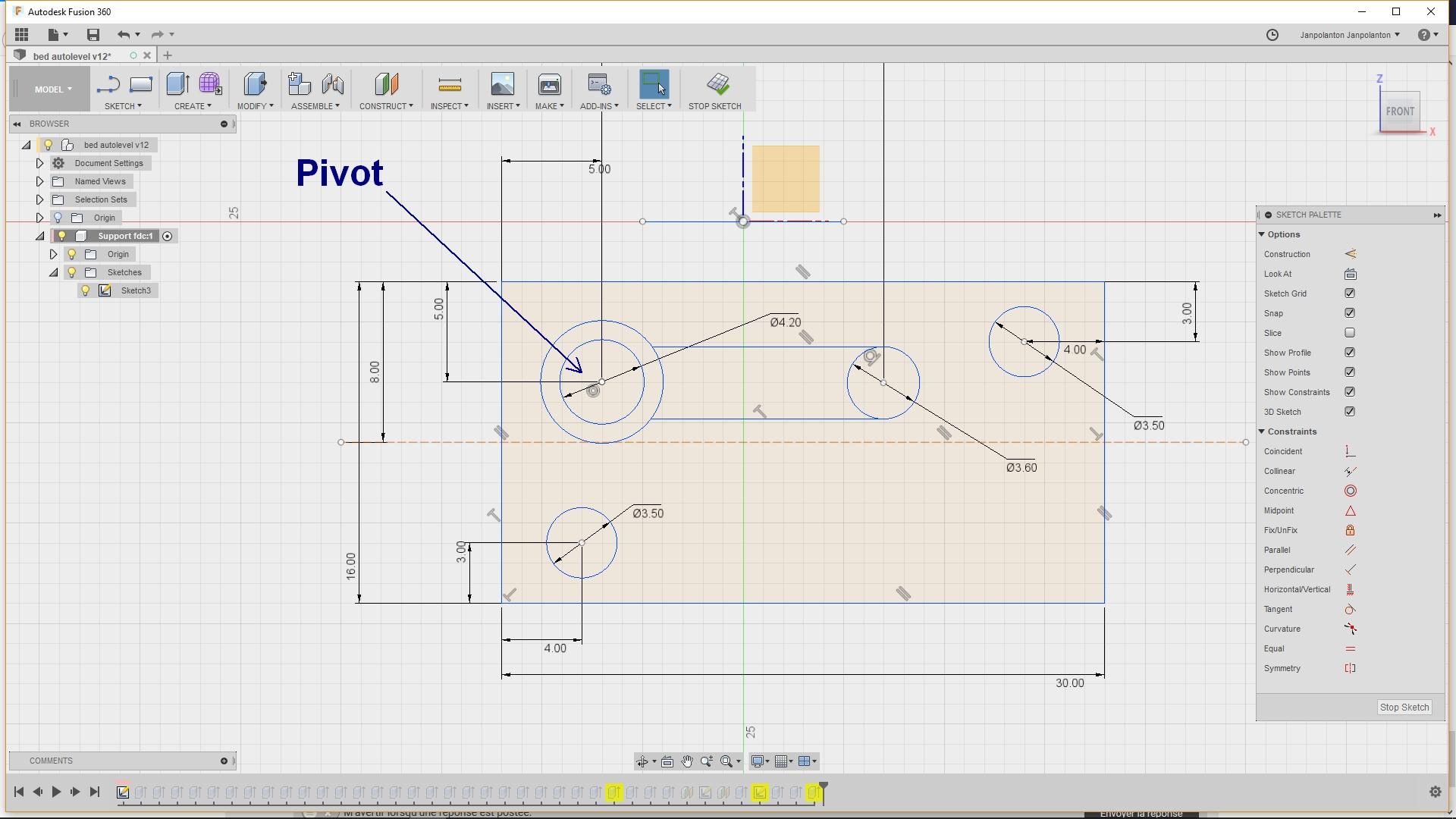This screenshot has width=1456, height=819.
Task: Open the Insert image tool icon
Action: pos(502,83)
